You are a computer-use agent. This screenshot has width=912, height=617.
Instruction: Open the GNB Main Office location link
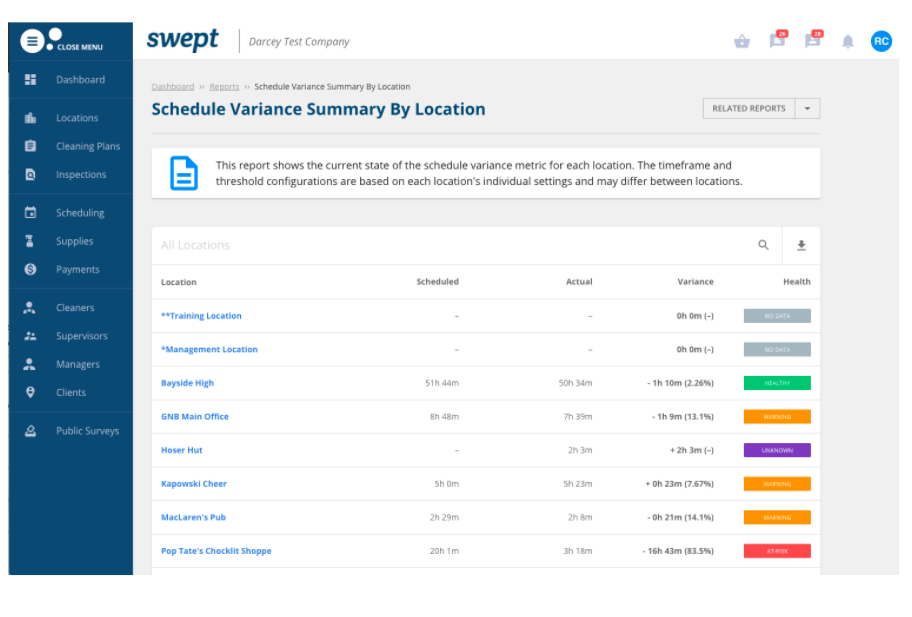click(195, 417)
